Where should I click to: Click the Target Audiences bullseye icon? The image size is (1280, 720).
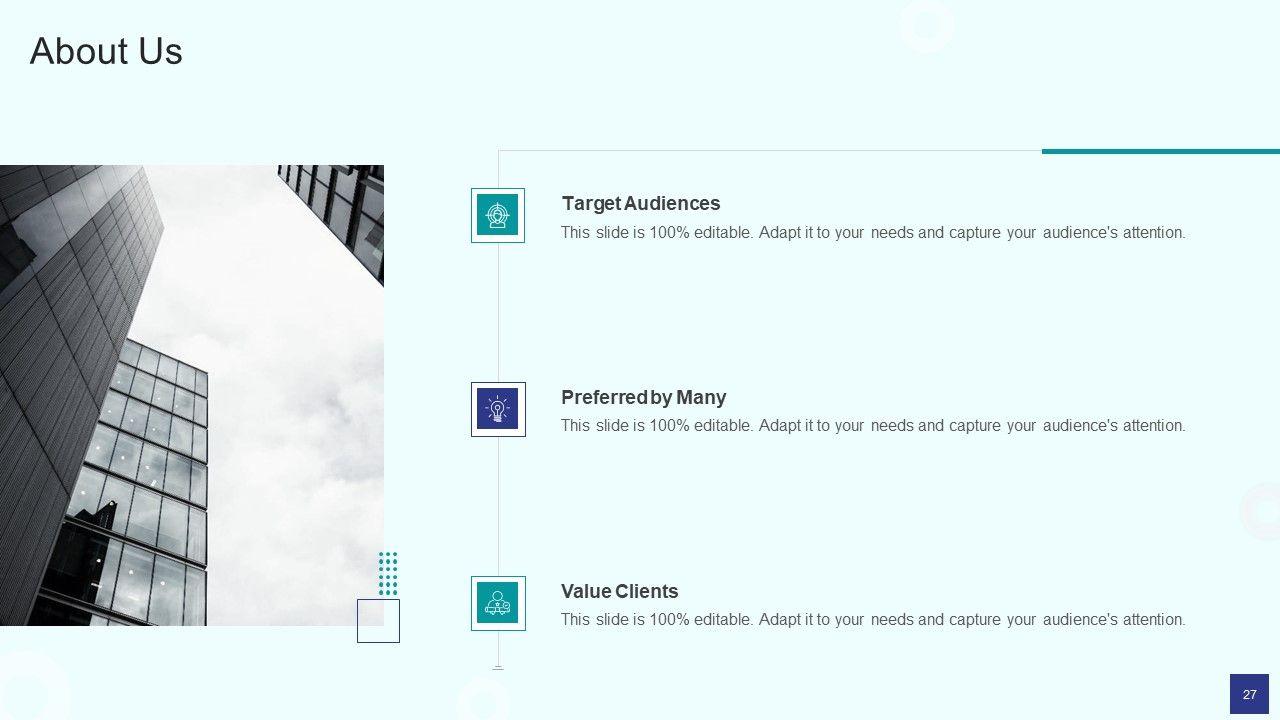coord(498,215)
